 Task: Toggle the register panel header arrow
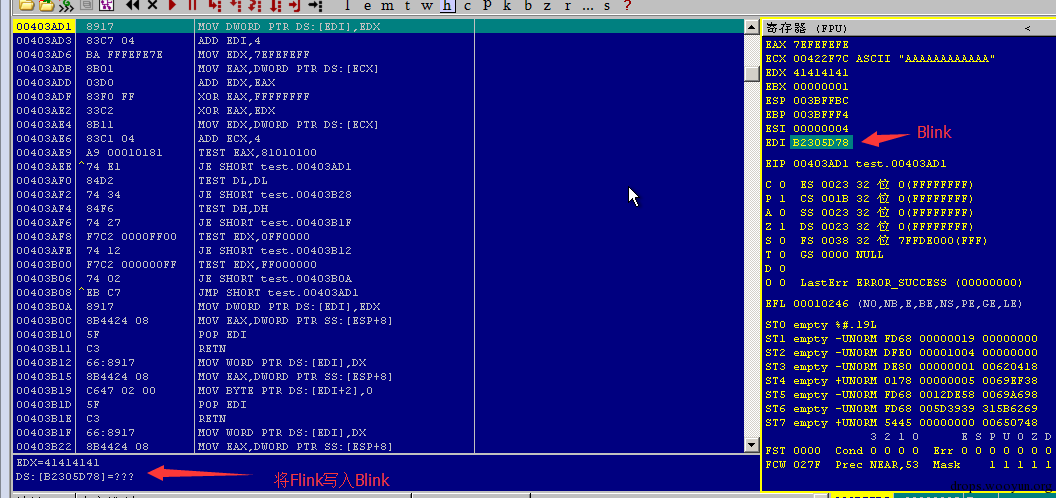point(1027,28)
